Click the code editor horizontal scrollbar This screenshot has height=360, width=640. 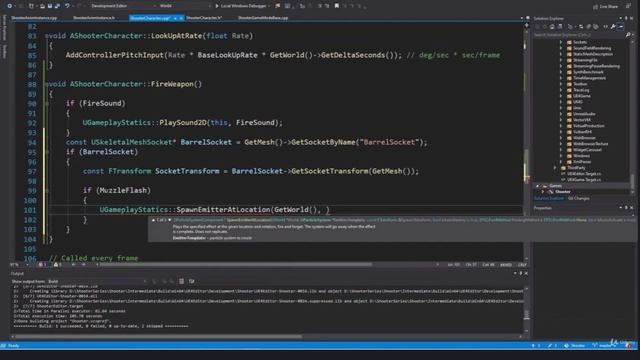click(x=236, y=265)
